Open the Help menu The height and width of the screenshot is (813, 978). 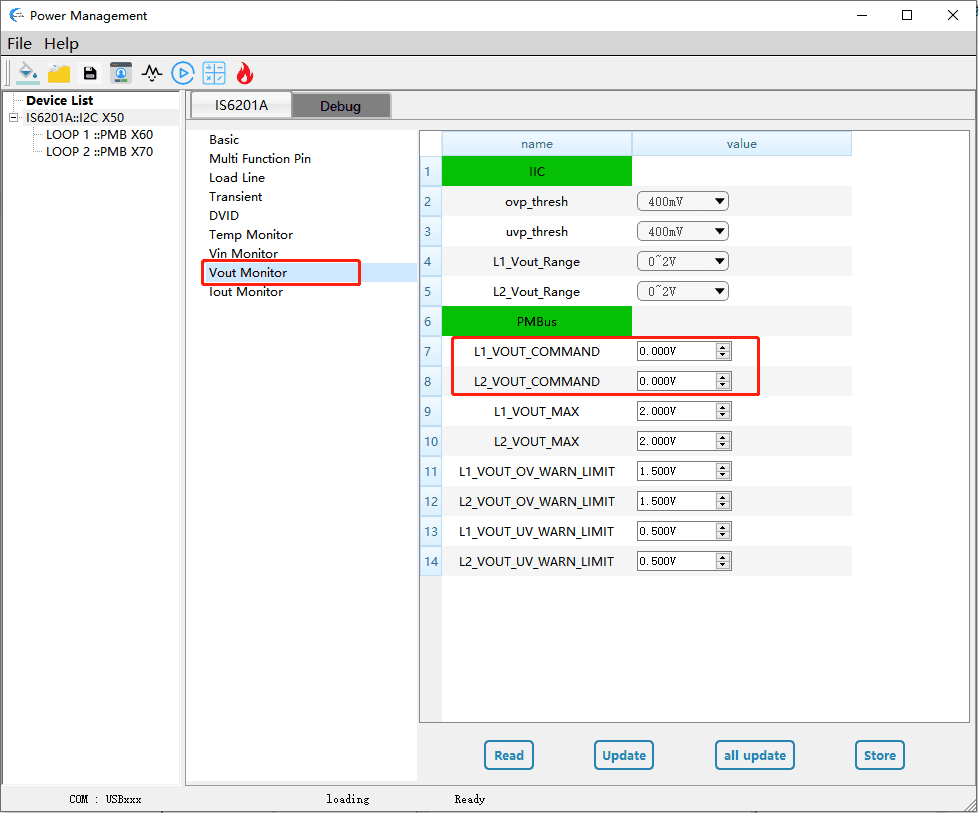pos(61,43)
